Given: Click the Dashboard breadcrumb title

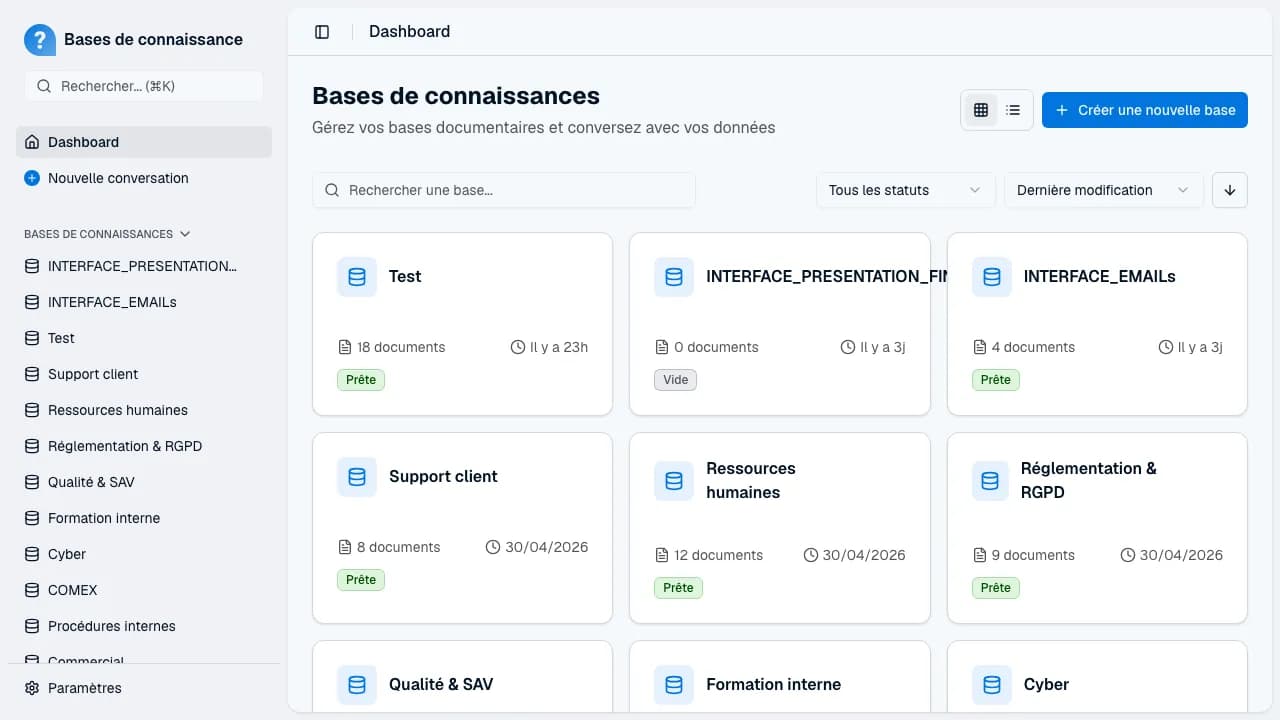Looking at the screenshot, I should [409, 32].
